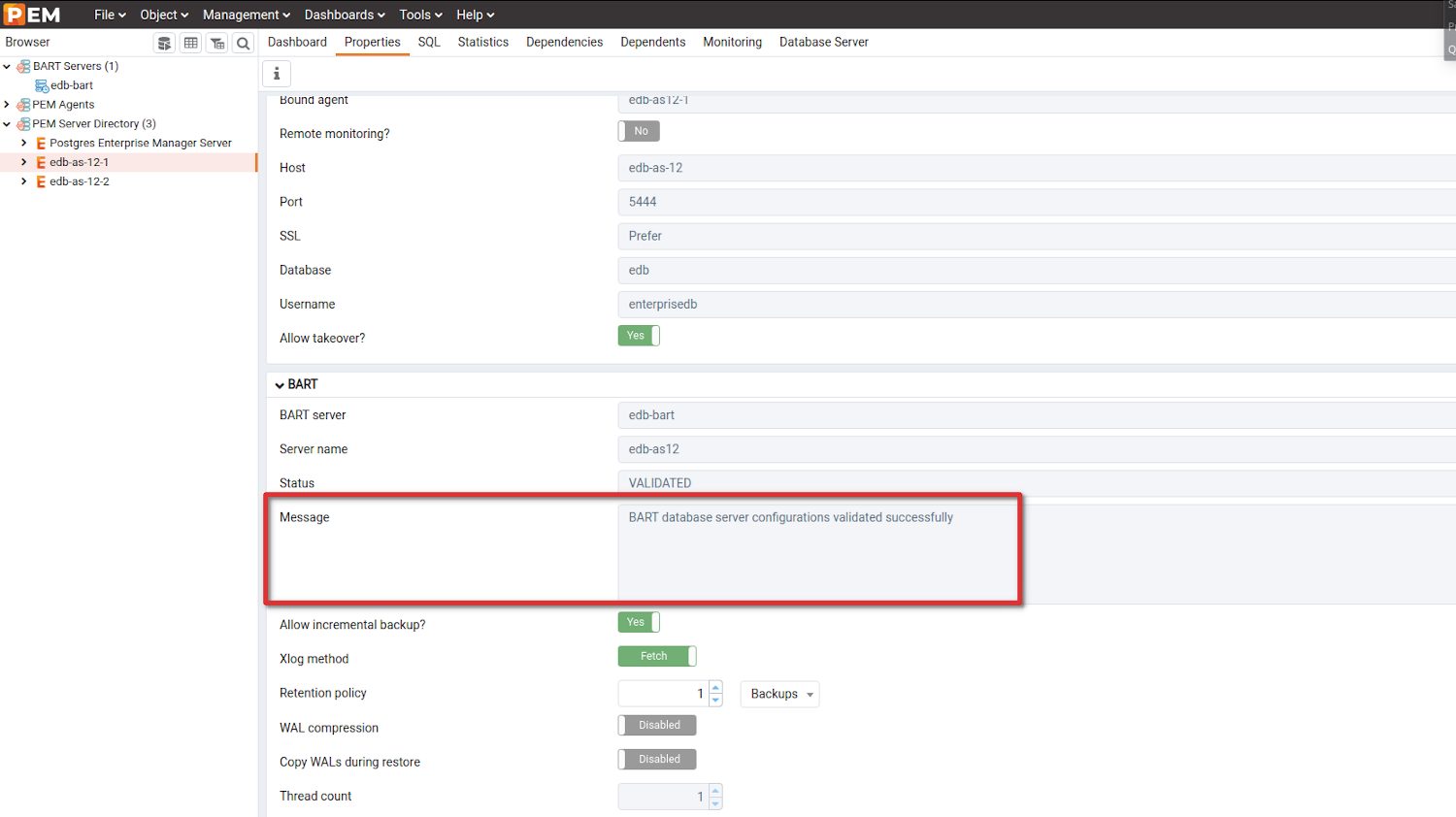Click the server properties browser toolbar icon
The width and height of the screenshot is (1456, 817).
pos(165,43)
